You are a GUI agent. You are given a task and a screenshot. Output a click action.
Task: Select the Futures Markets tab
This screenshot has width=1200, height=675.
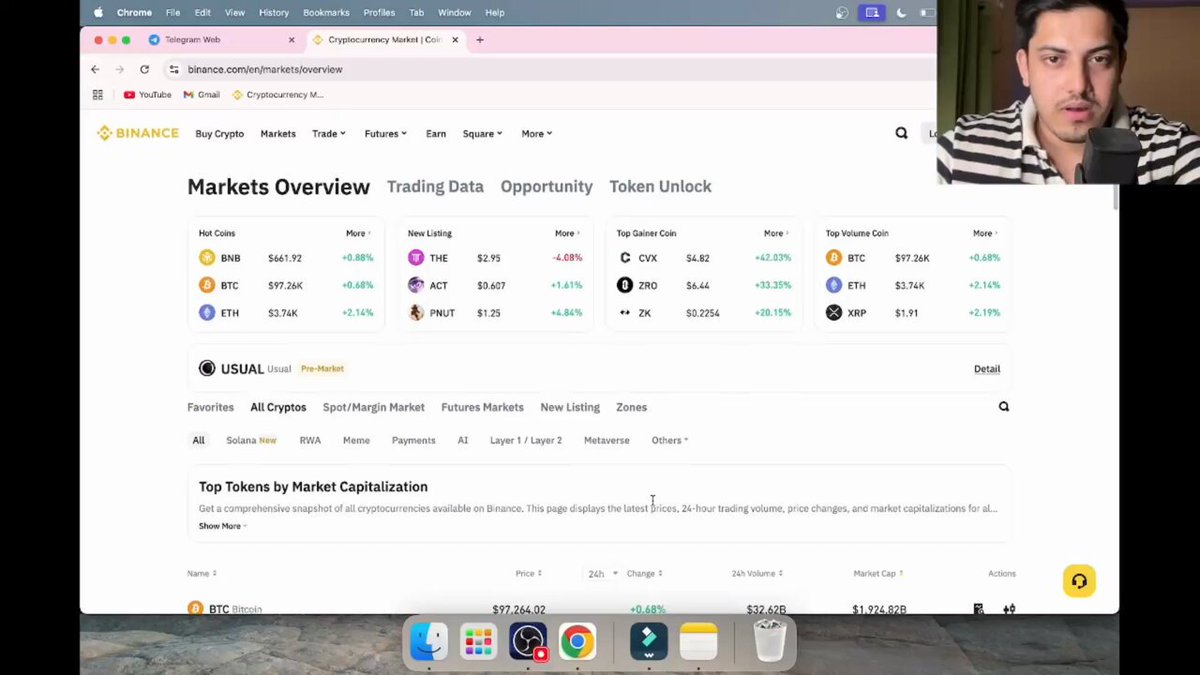[482, 407]
